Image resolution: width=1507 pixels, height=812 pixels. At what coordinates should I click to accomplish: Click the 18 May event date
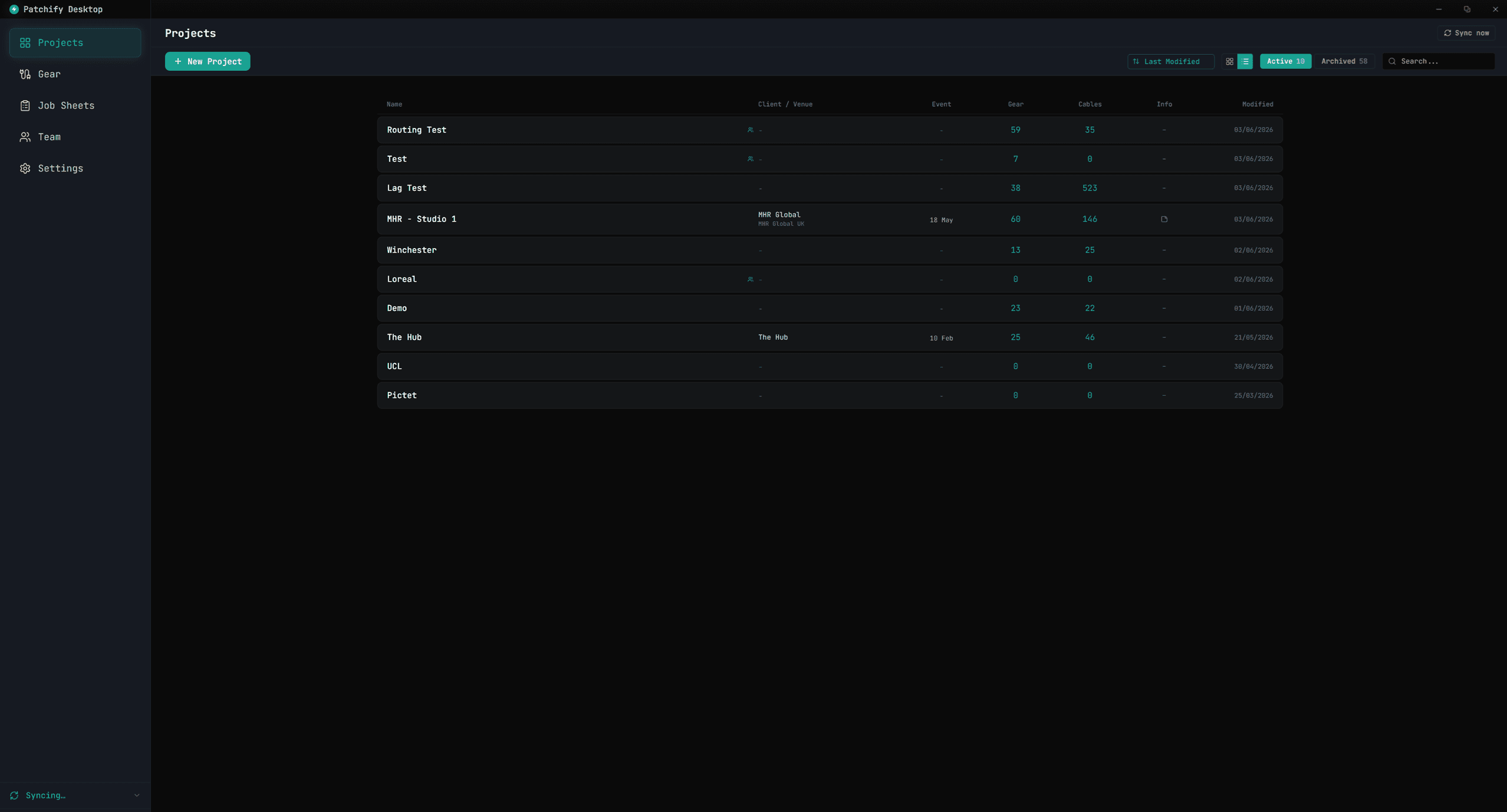pyautogui.click(x=941, y=220)
